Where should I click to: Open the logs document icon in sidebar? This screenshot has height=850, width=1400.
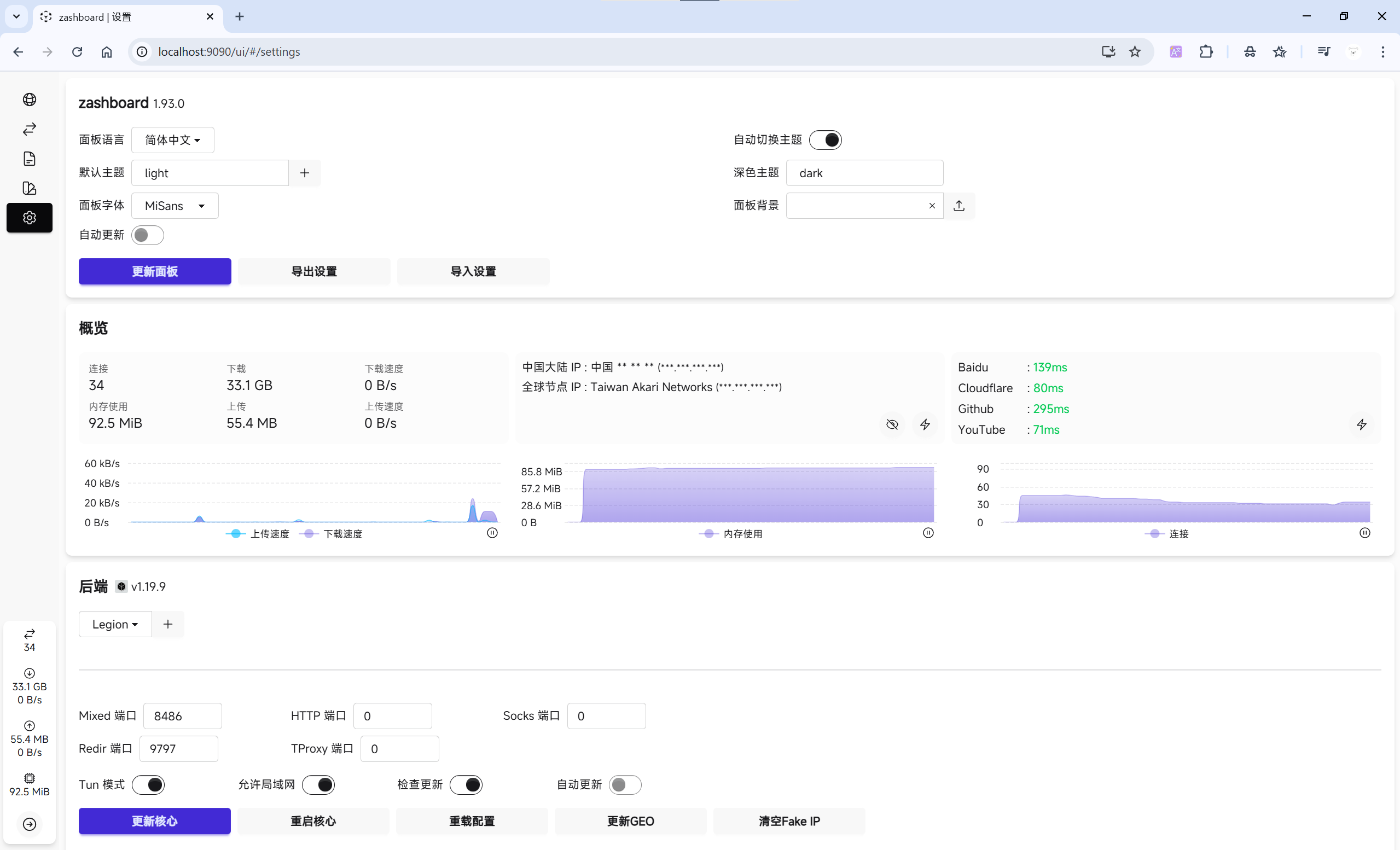pos(30,159)
